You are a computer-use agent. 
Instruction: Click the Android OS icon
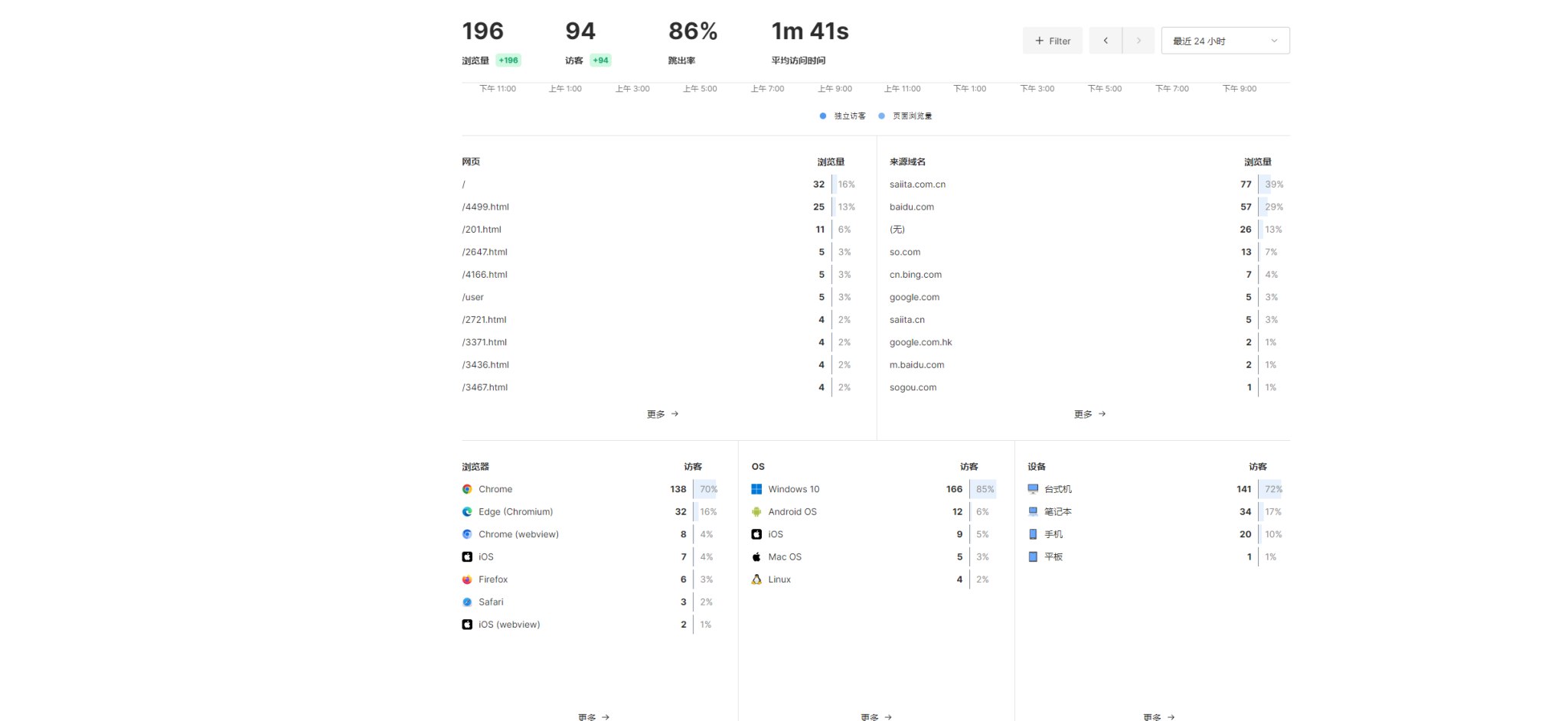[756, 512]
